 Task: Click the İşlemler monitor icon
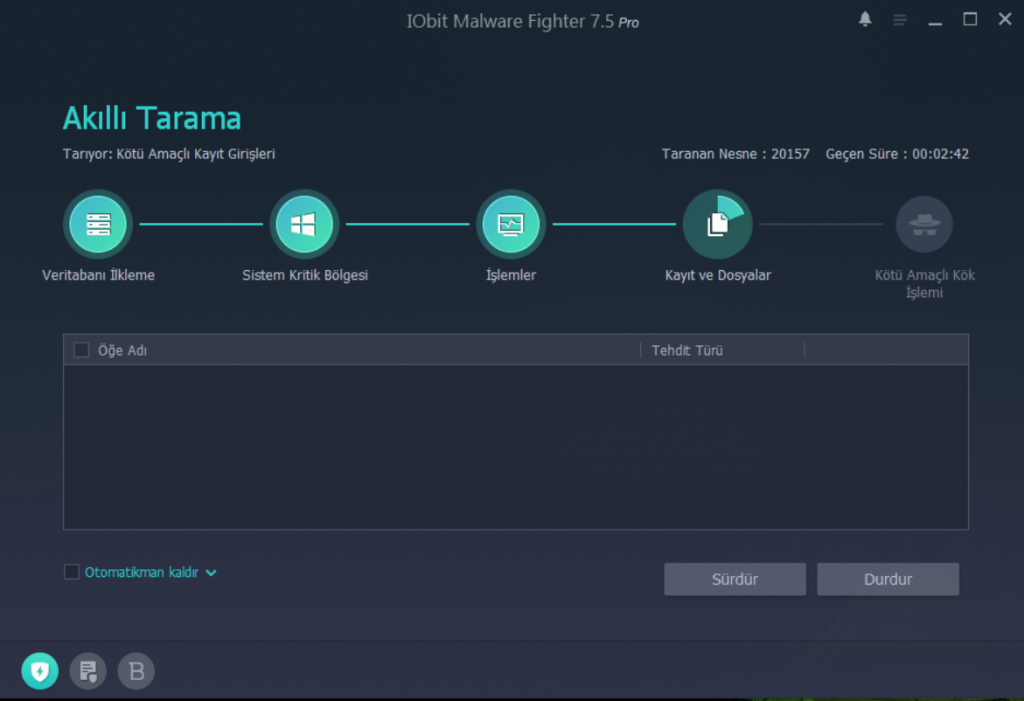511,224
